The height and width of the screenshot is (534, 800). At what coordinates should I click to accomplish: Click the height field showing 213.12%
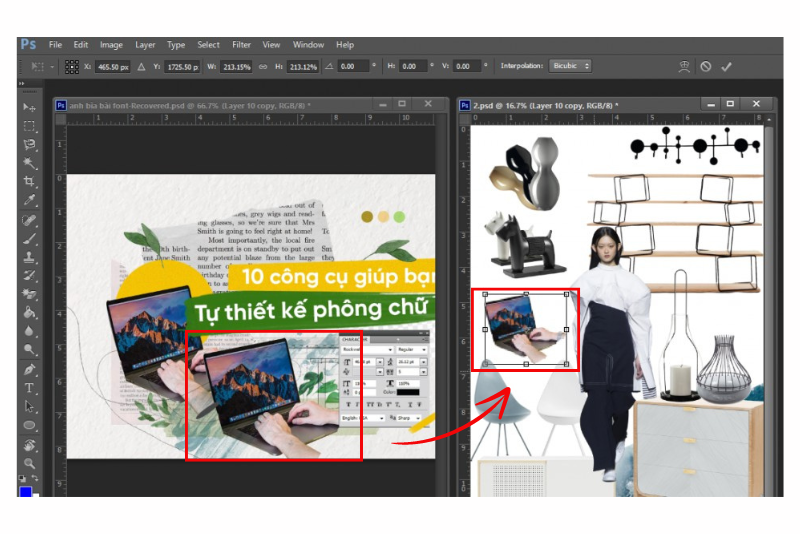tap(303, 67)
